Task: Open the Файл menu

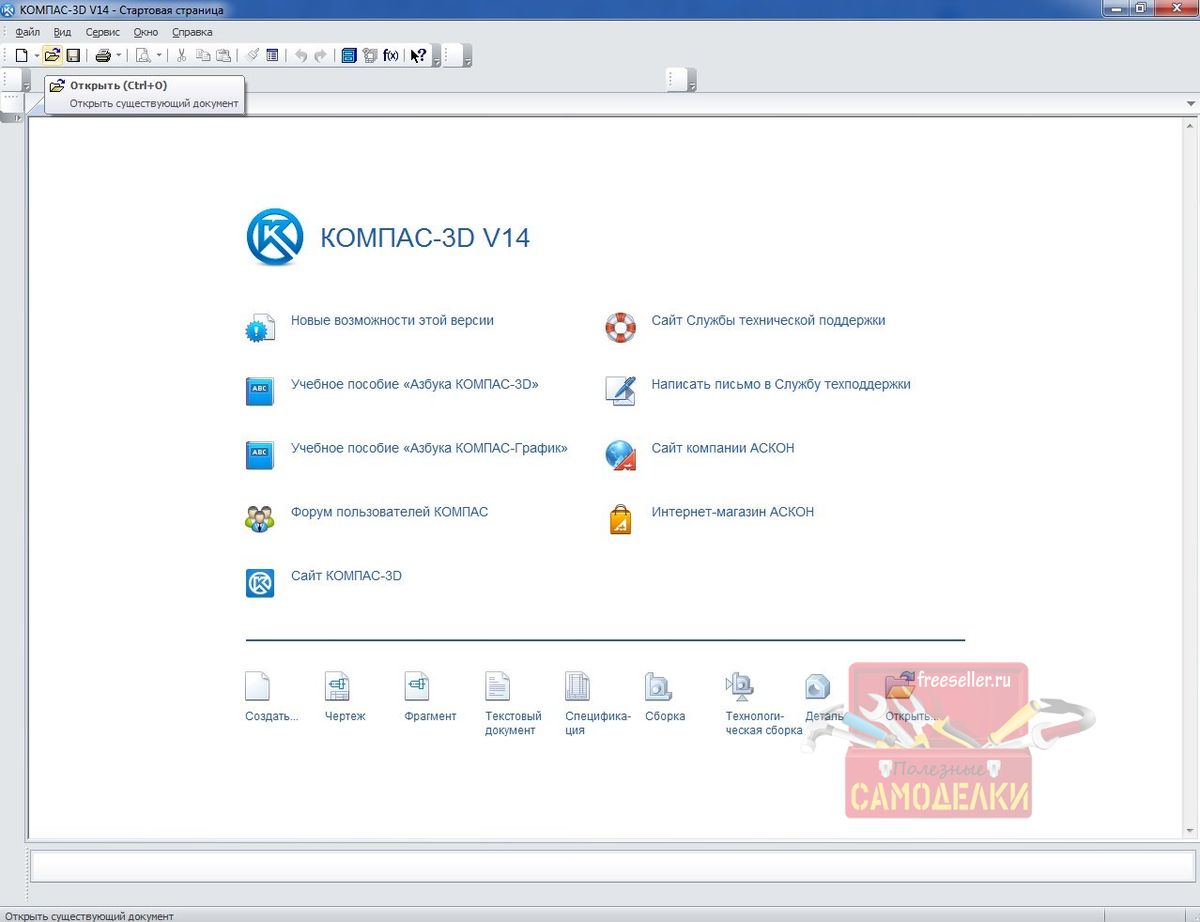Action: click(x=27, y=32)
